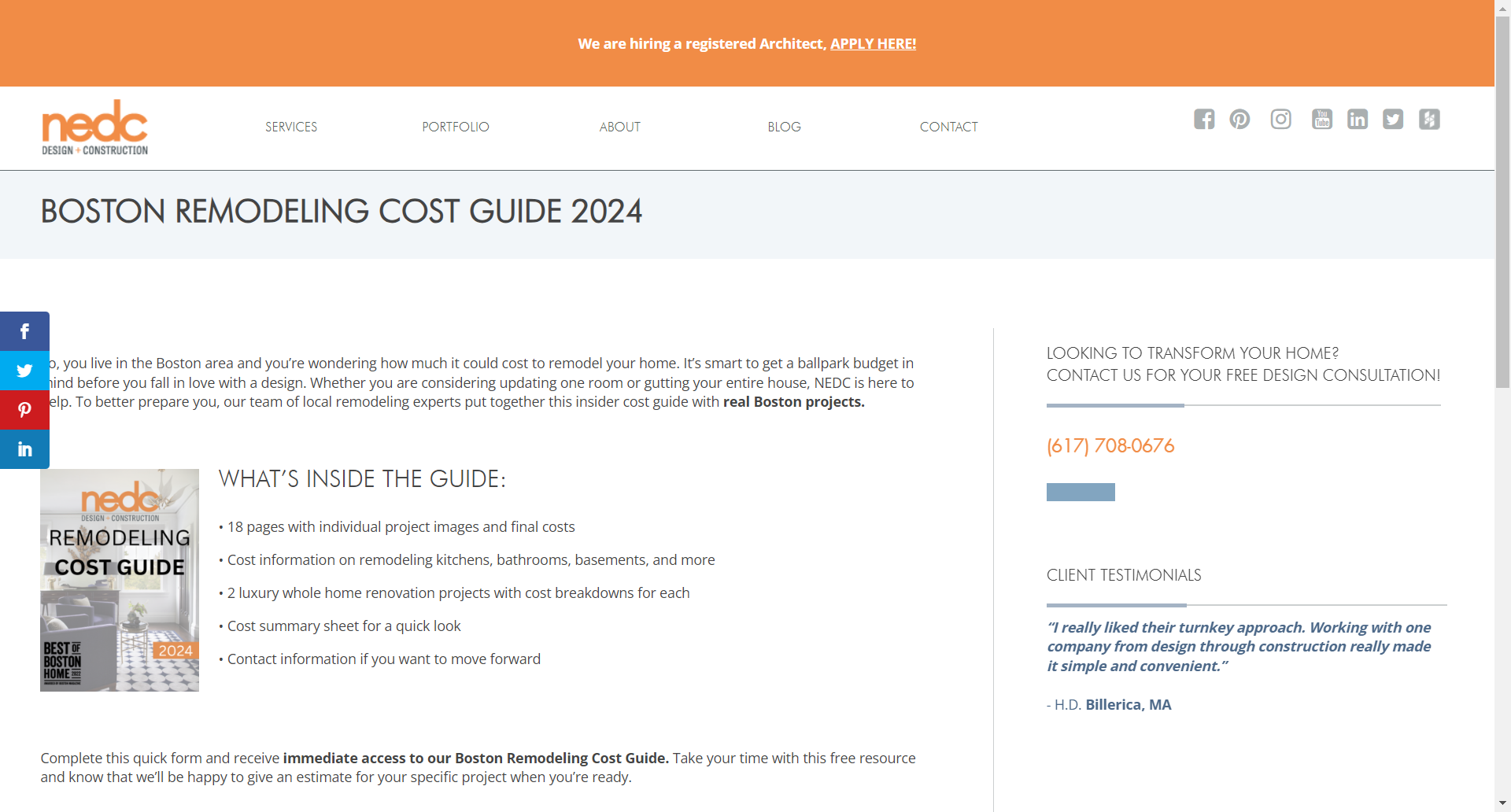Viewport: 1511px width, 812px height.
Task: Share via the Pinterest sidebar button
Action: [24, 409]
